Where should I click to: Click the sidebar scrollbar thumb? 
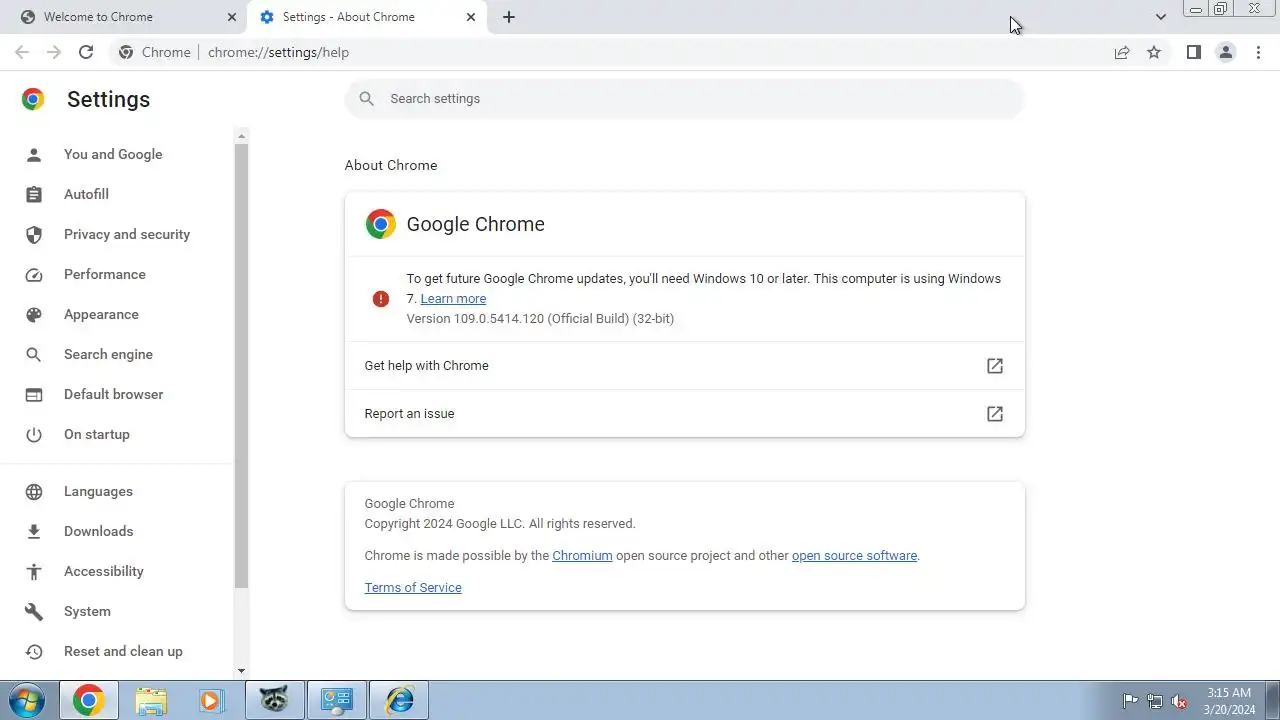click(x=241, y=365)
